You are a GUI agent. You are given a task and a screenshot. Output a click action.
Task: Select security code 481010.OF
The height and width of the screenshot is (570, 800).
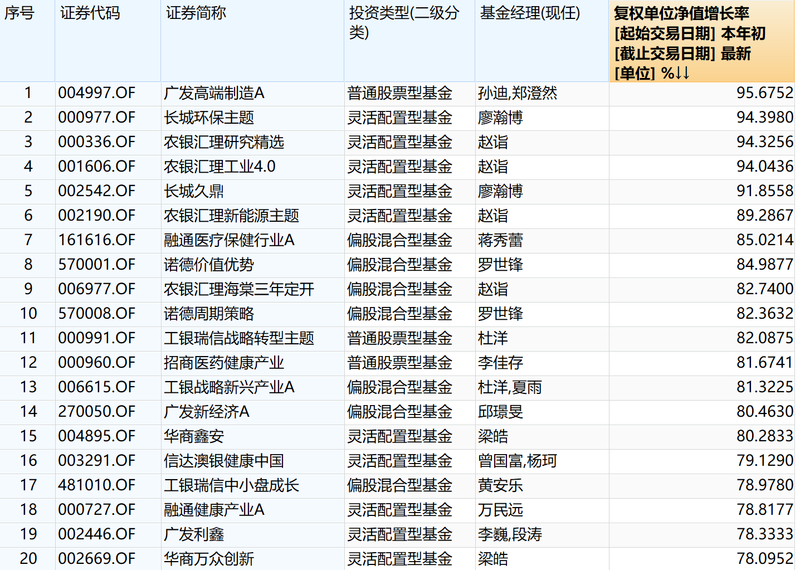point(96,485)
